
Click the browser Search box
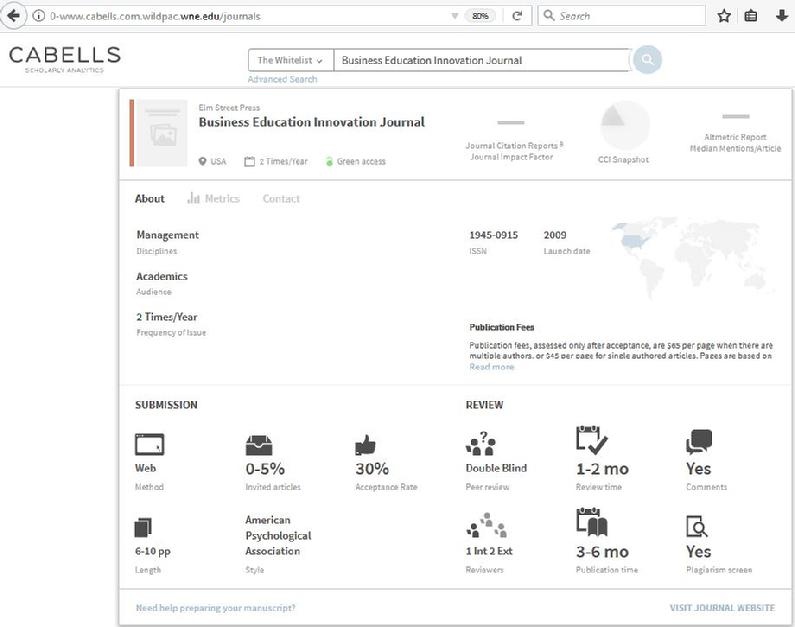[x=622, y=16]
